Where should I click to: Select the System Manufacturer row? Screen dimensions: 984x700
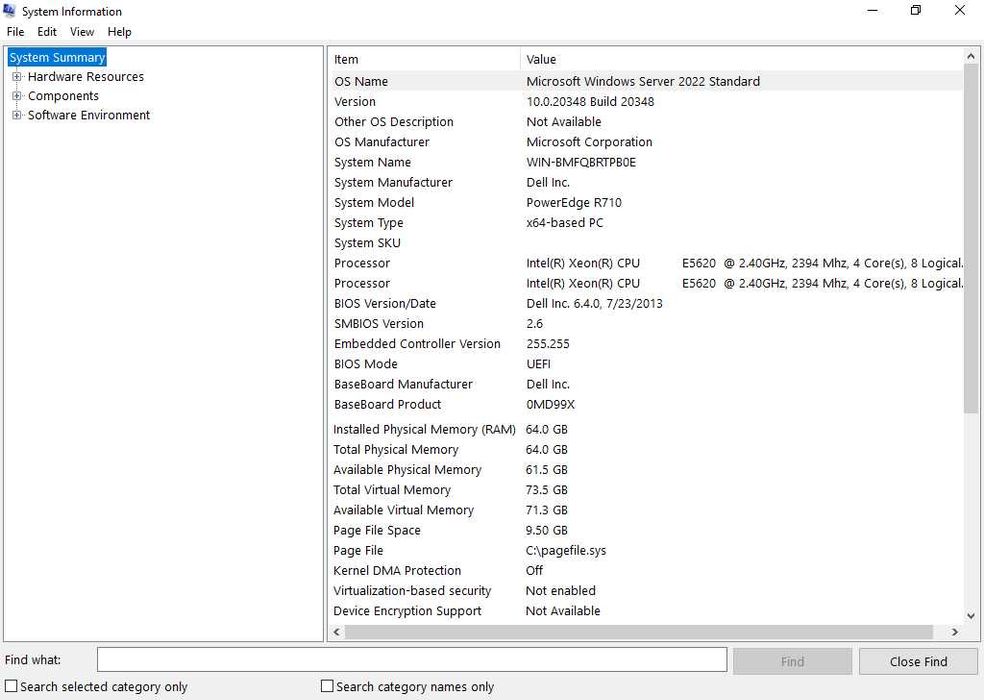646,182
